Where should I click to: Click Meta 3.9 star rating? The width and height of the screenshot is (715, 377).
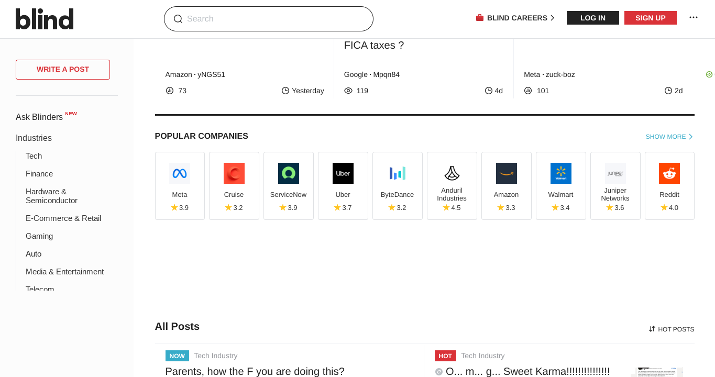tap(180, 207)
